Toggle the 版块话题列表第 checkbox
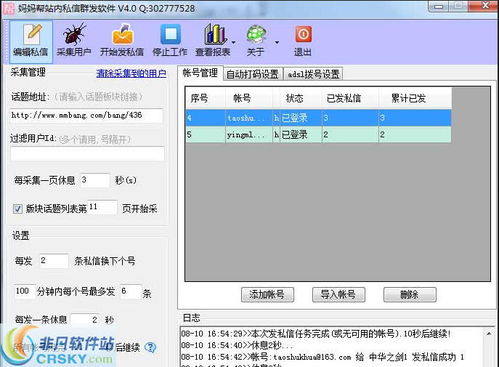 [18, 209]
